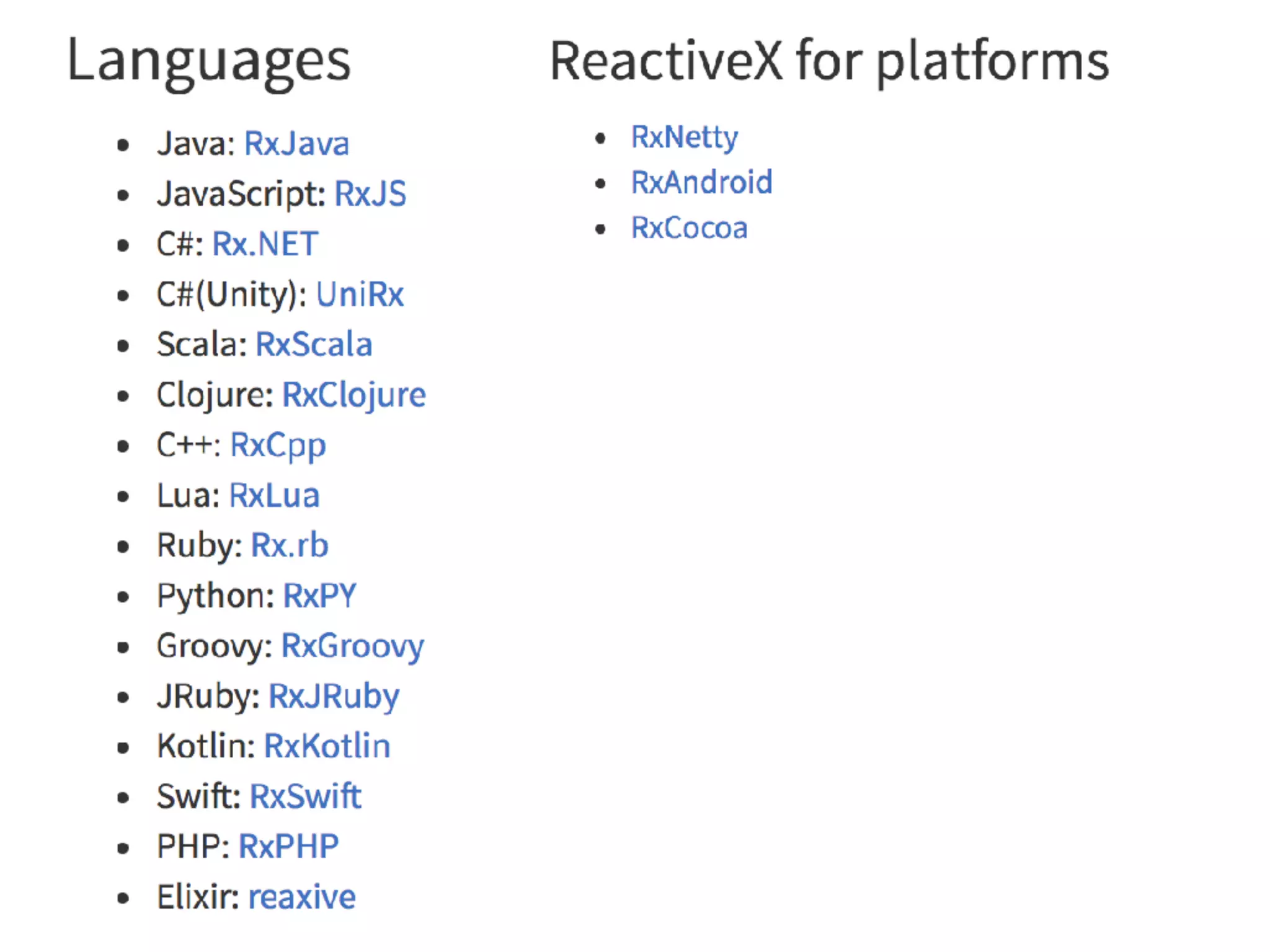Follow the Rx.rb Ruby link

coord(289,545)
